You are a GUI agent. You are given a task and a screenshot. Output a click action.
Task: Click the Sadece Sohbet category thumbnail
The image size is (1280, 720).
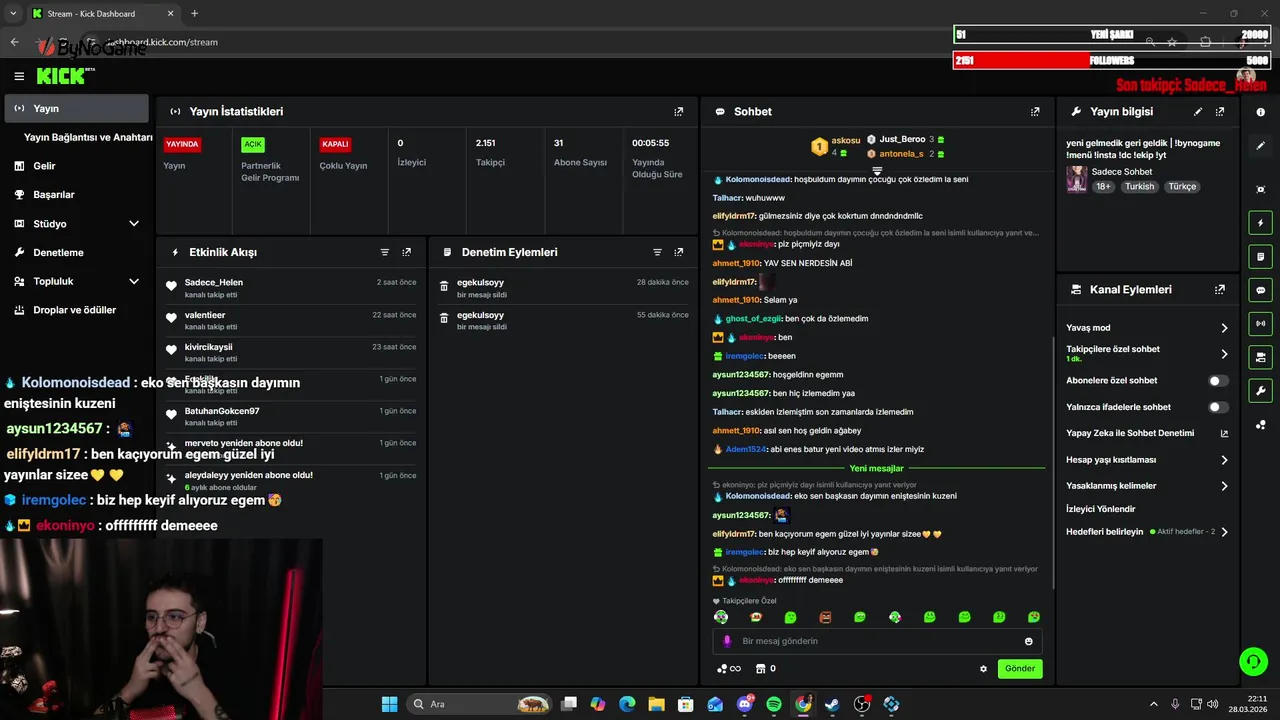point(1076,179)
